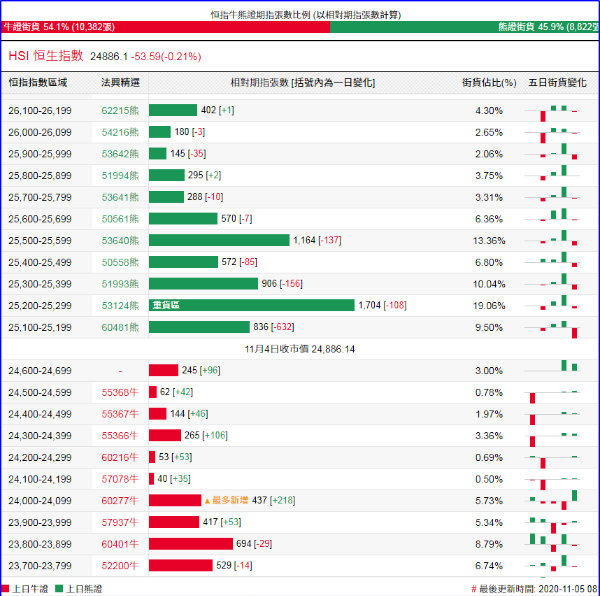This screenshot has height=596, width=600.
Task: Open warrant link 51994熊
Action: pyautogui.click(x=120, y=176)
